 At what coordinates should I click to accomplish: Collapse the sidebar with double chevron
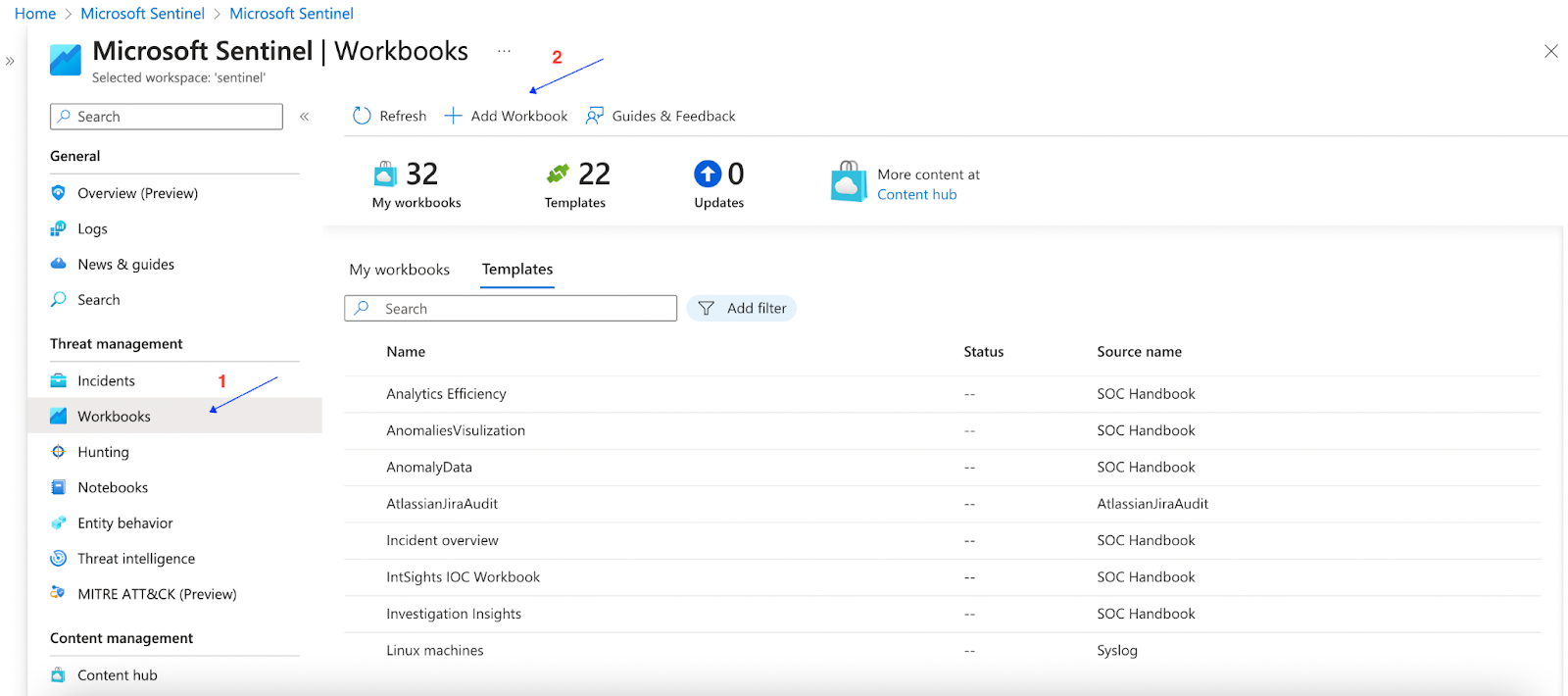point(304,116)
